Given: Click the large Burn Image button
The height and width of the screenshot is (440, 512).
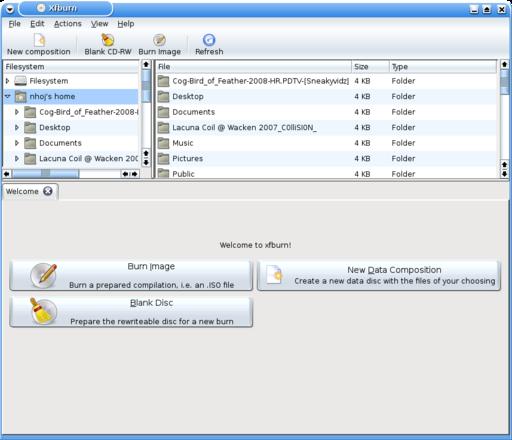Looking at the screenshot, I should pyautogui.click(x=131, y=275).
